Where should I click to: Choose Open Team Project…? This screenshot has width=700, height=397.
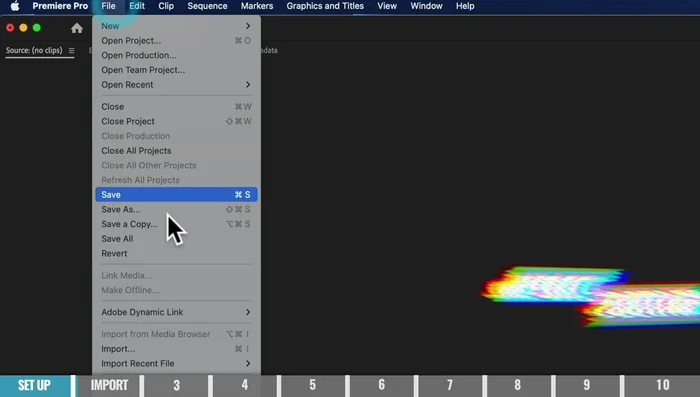[176, 70]
